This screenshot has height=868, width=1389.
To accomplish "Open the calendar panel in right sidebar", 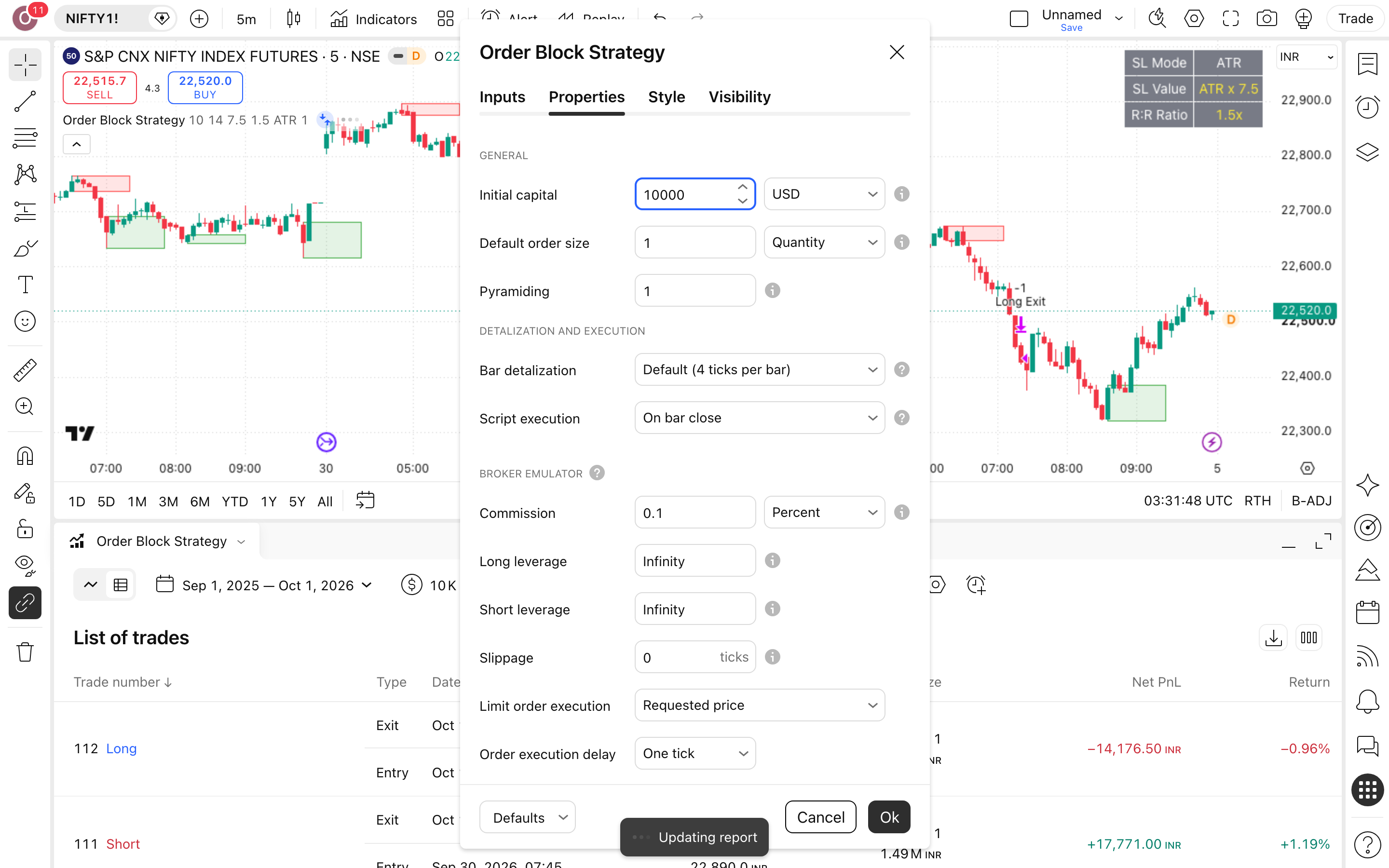I will pyautogui.click(x=1368, y=612).
